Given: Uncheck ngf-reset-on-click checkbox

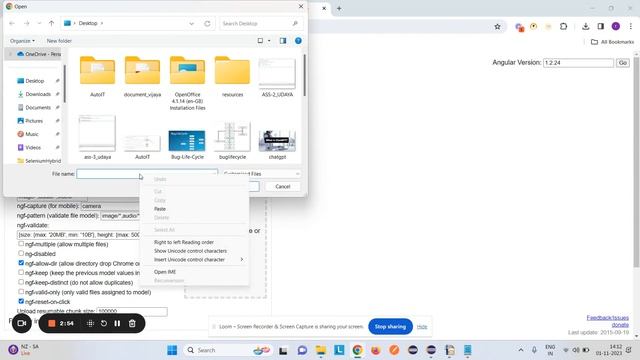Looking at the screenshot, I should click(21, 301).
